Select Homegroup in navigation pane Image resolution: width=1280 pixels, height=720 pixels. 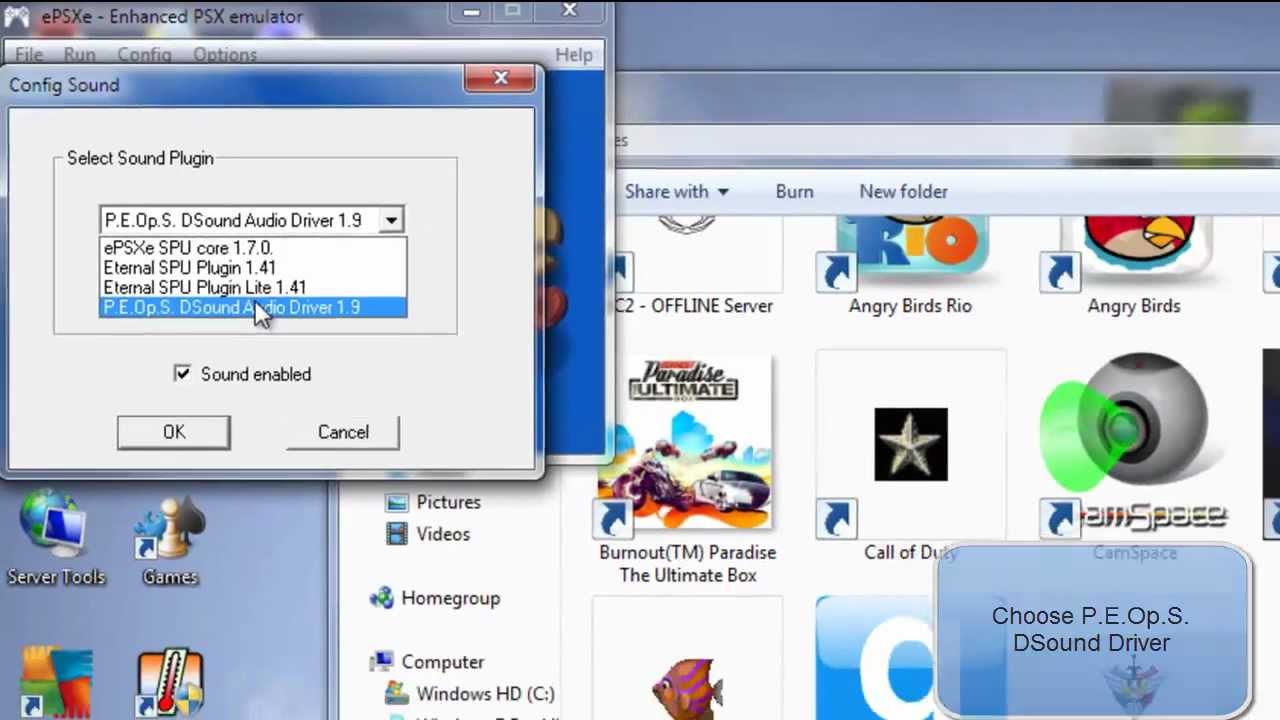point(435,598)
